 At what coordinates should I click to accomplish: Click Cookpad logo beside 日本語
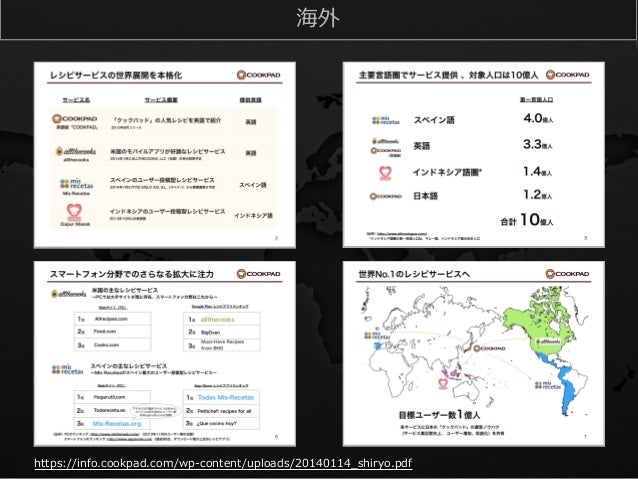click(386, 197)
